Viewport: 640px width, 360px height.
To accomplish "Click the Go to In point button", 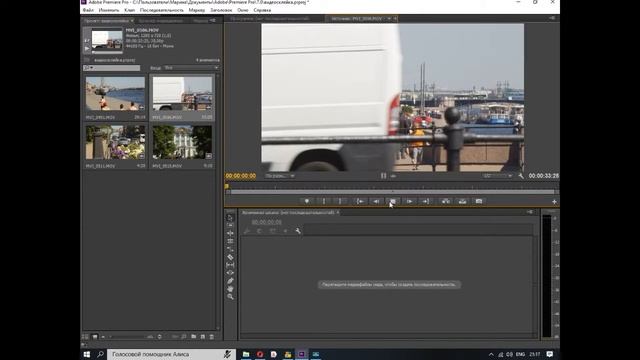I will (360, 201).
